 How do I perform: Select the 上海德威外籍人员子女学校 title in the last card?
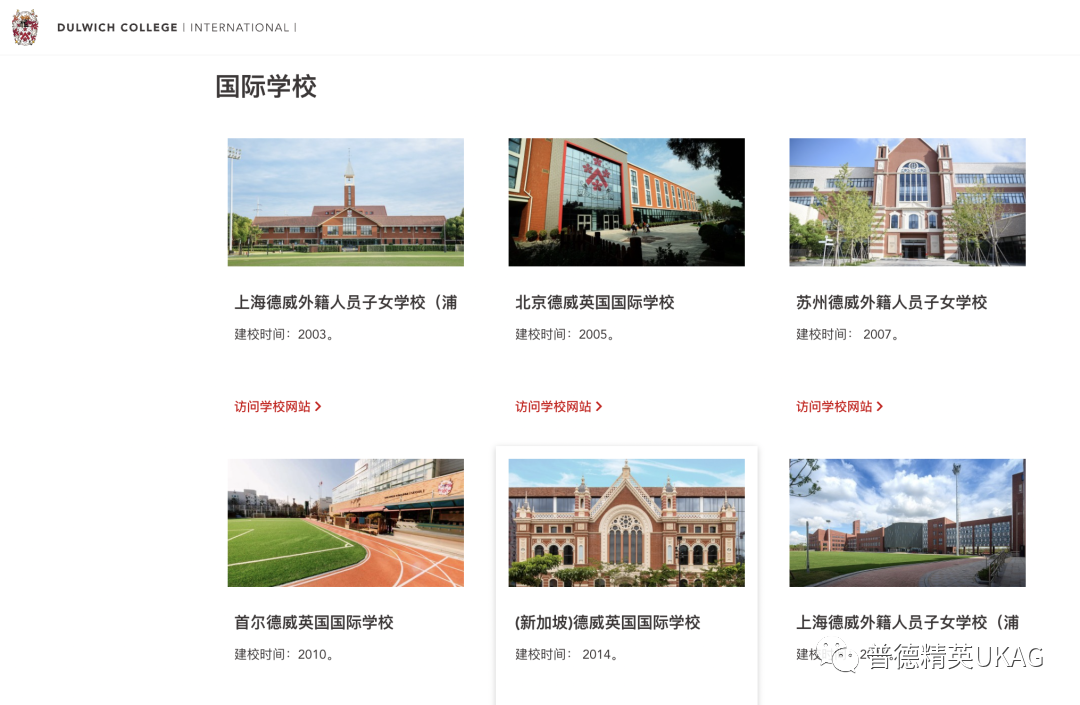[907, 622]
